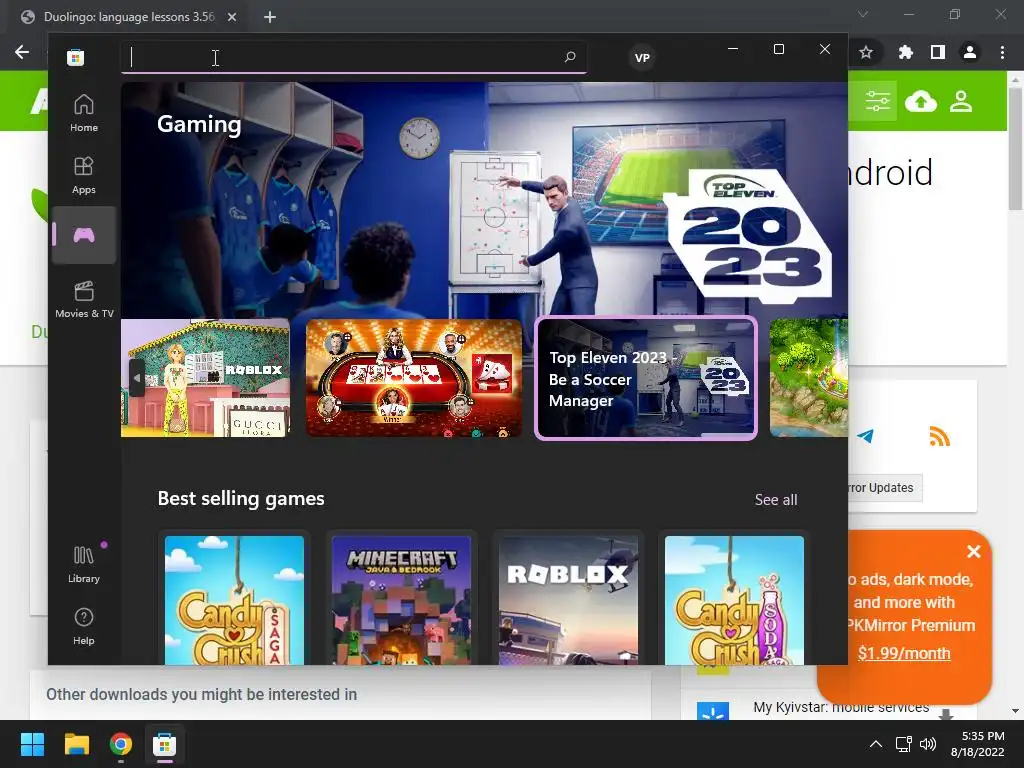Click See all for Best selling games
Viewport: 1024px width, 768px height.
(776, 500)
